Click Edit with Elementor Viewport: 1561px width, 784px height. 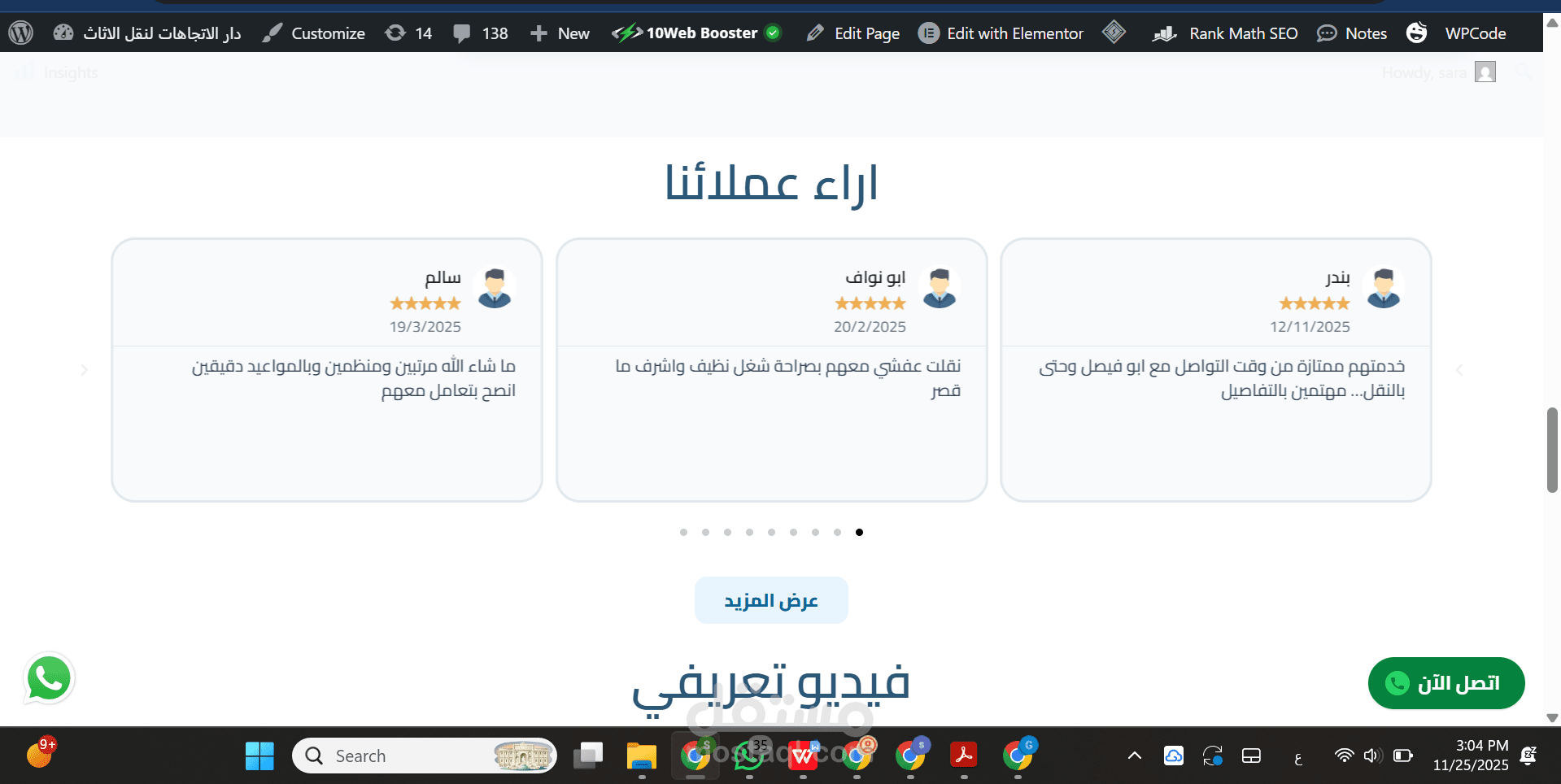pos(1001,33)
